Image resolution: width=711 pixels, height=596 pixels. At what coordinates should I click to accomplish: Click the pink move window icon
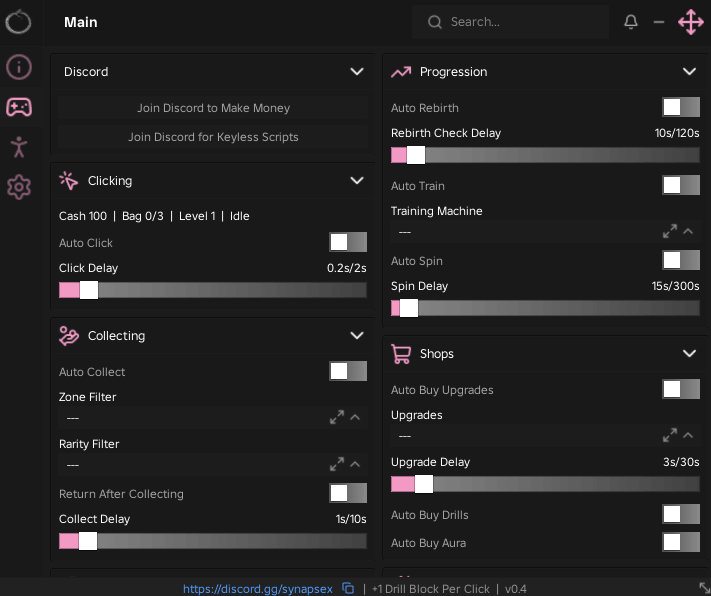coord(691,22)
